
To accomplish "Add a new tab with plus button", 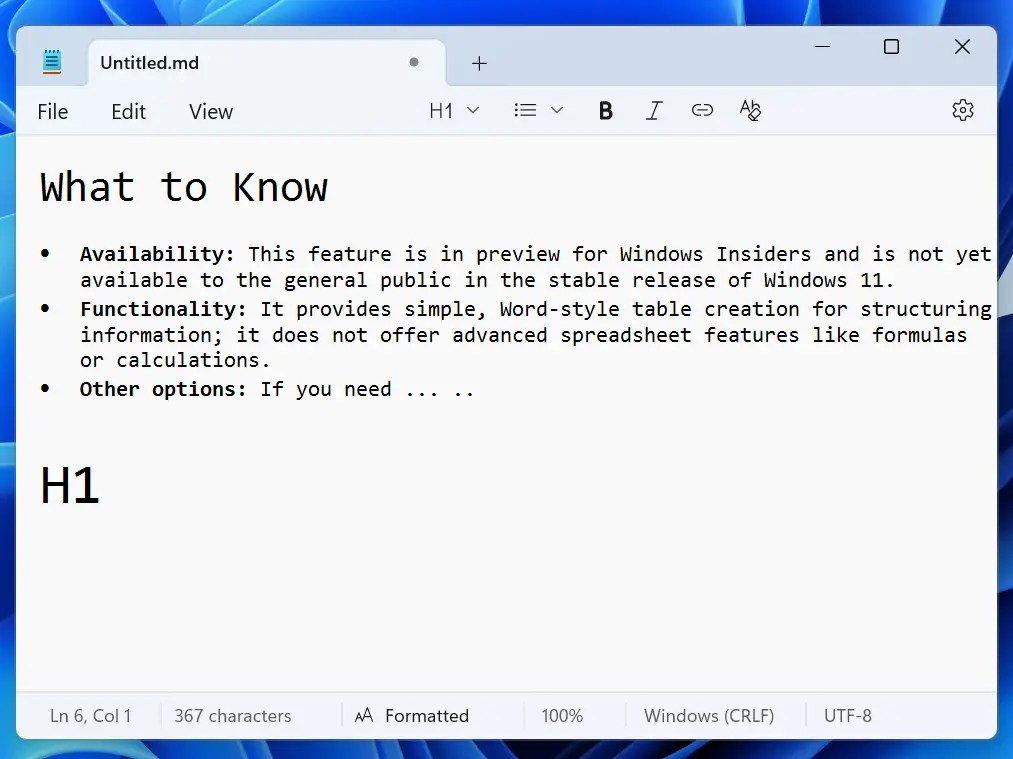I will [479, 63].
